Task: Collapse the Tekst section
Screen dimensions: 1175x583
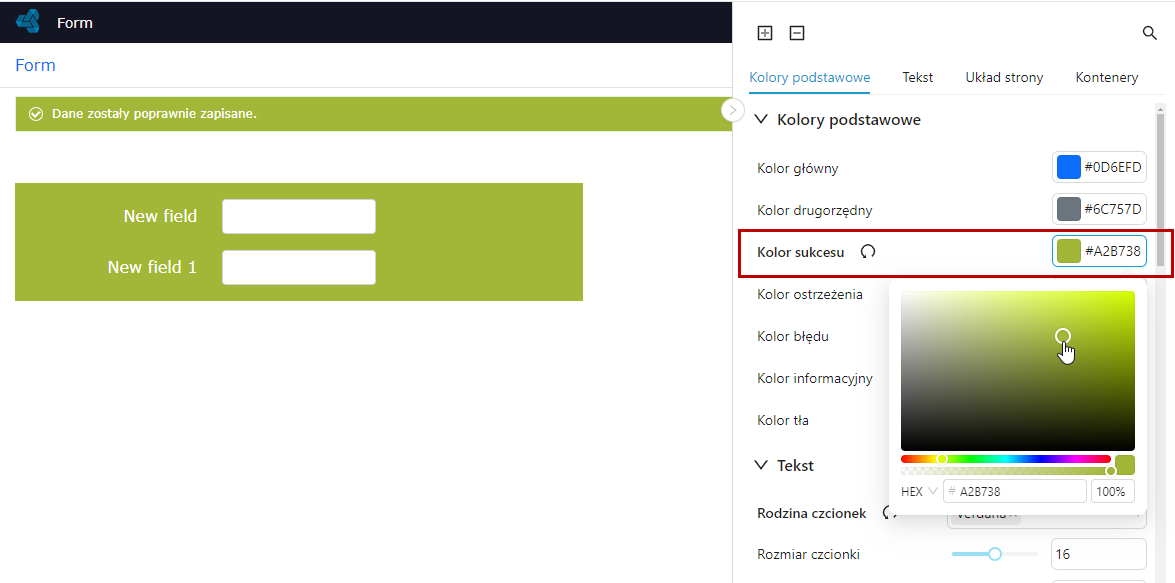Action: [761, 465]
